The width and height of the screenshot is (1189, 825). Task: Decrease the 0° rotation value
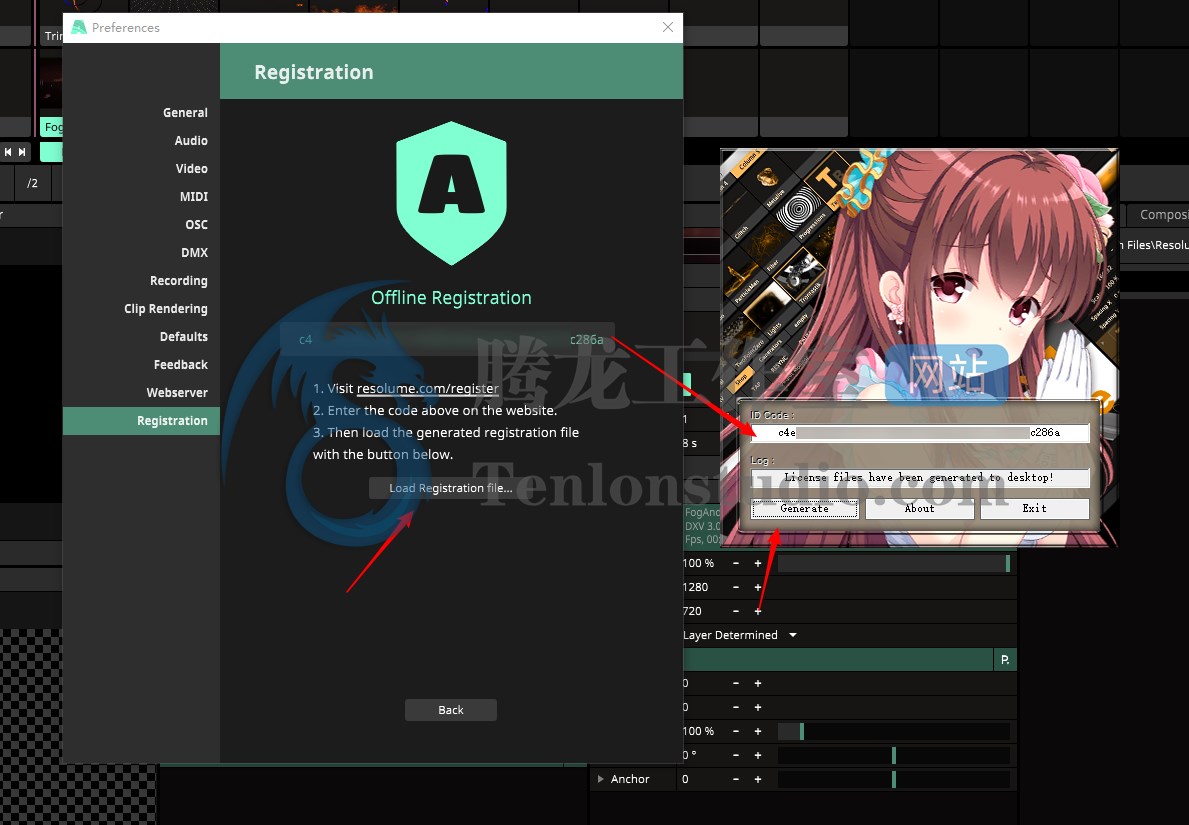(x=736, y=755)
